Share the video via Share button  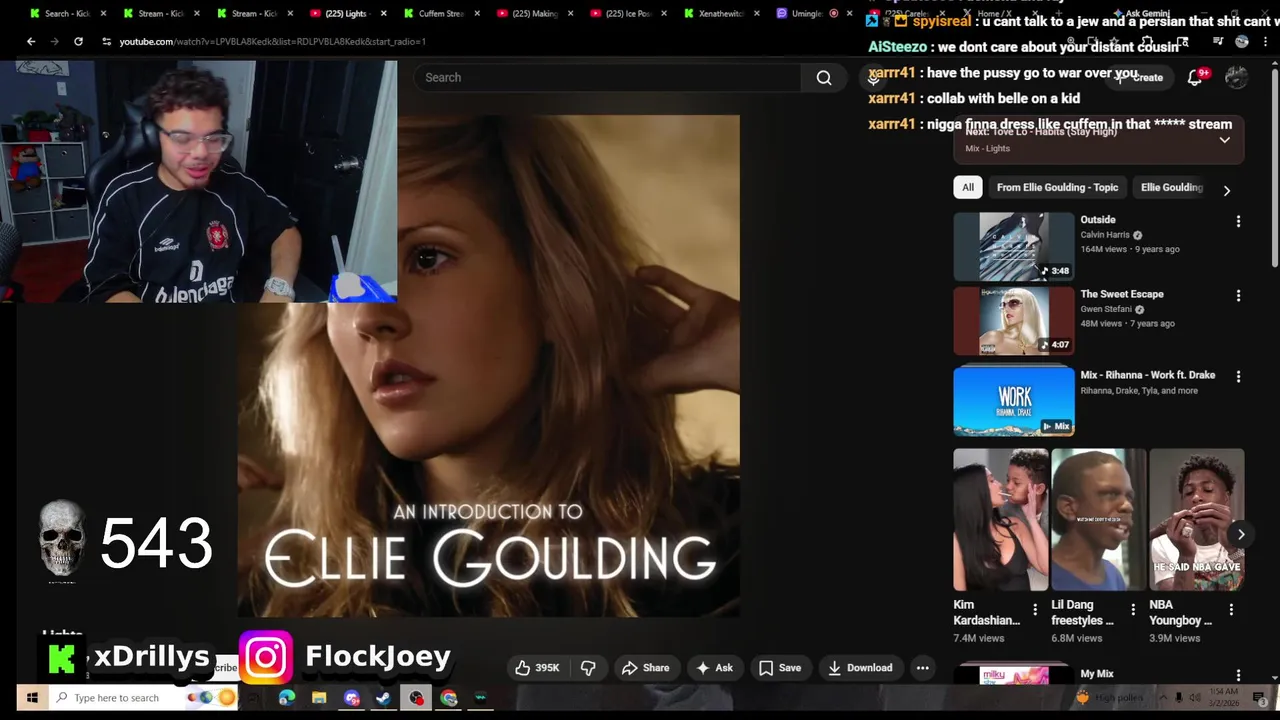(645, 668)
